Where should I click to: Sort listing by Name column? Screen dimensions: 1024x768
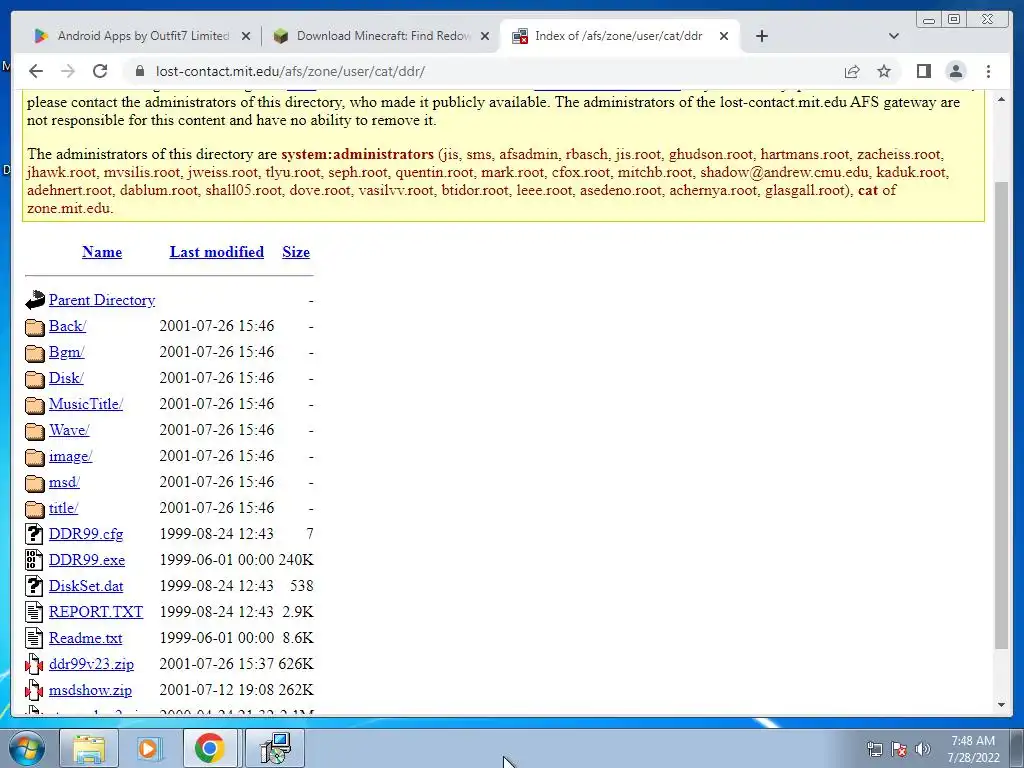(102, 252)
